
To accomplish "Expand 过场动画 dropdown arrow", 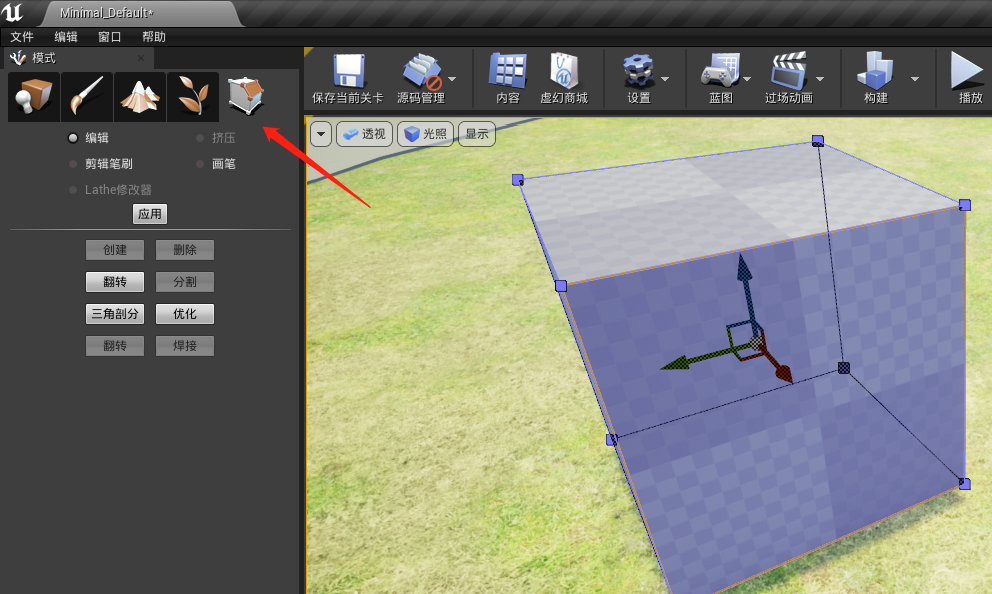I will point(820,79).
